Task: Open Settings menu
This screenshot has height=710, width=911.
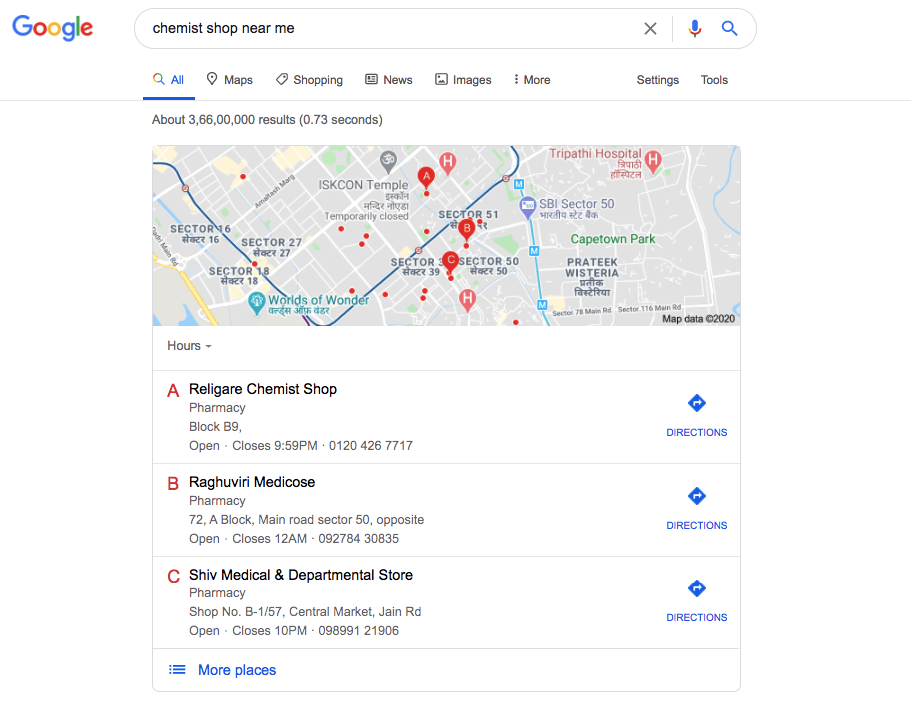Action: pos(658,80)
